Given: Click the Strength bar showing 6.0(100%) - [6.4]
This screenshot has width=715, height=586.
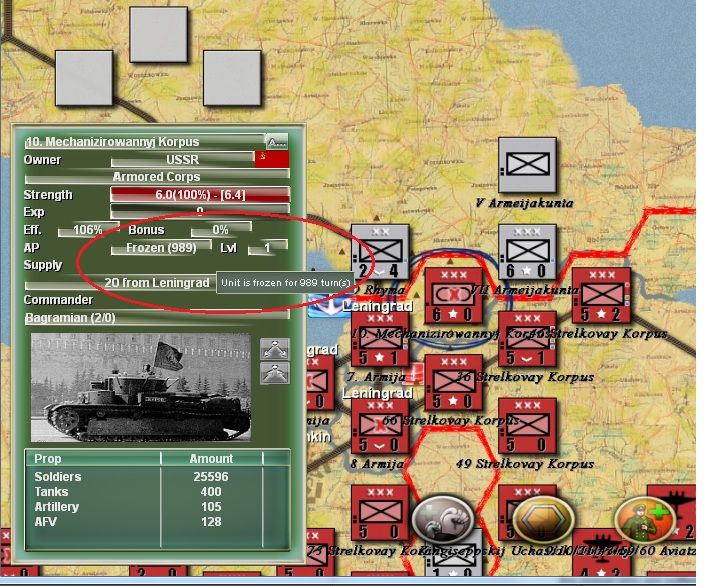Looking at the screenshot, I should (x=200, y=195).
